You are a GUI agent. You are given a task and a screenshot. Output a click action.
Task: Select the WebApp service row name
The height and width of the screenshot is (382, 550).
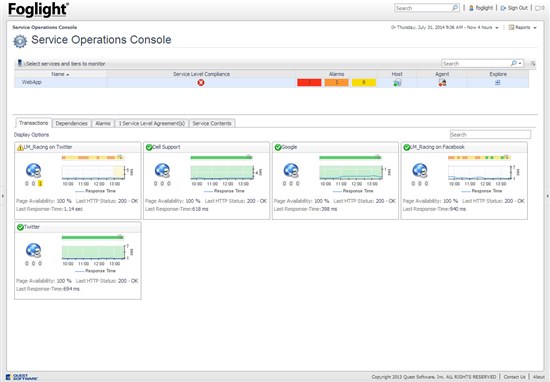[32, 82]
